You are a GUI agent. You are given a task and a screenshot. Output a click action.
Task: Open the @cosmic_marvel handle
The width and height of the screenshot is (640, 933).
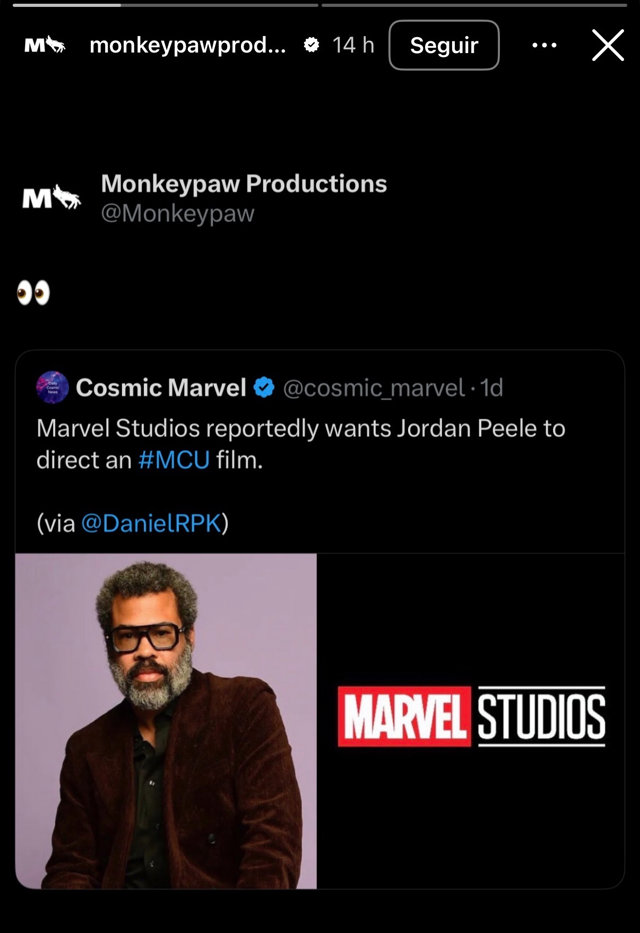[x=373, y=387]
